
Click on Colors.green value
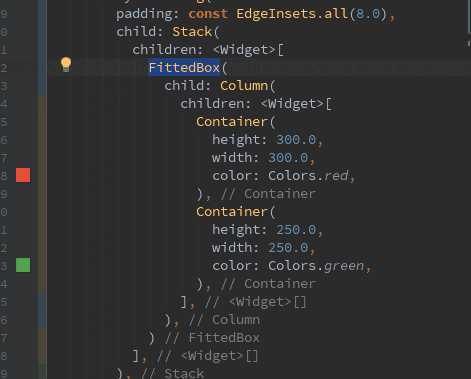pos(316,266)
